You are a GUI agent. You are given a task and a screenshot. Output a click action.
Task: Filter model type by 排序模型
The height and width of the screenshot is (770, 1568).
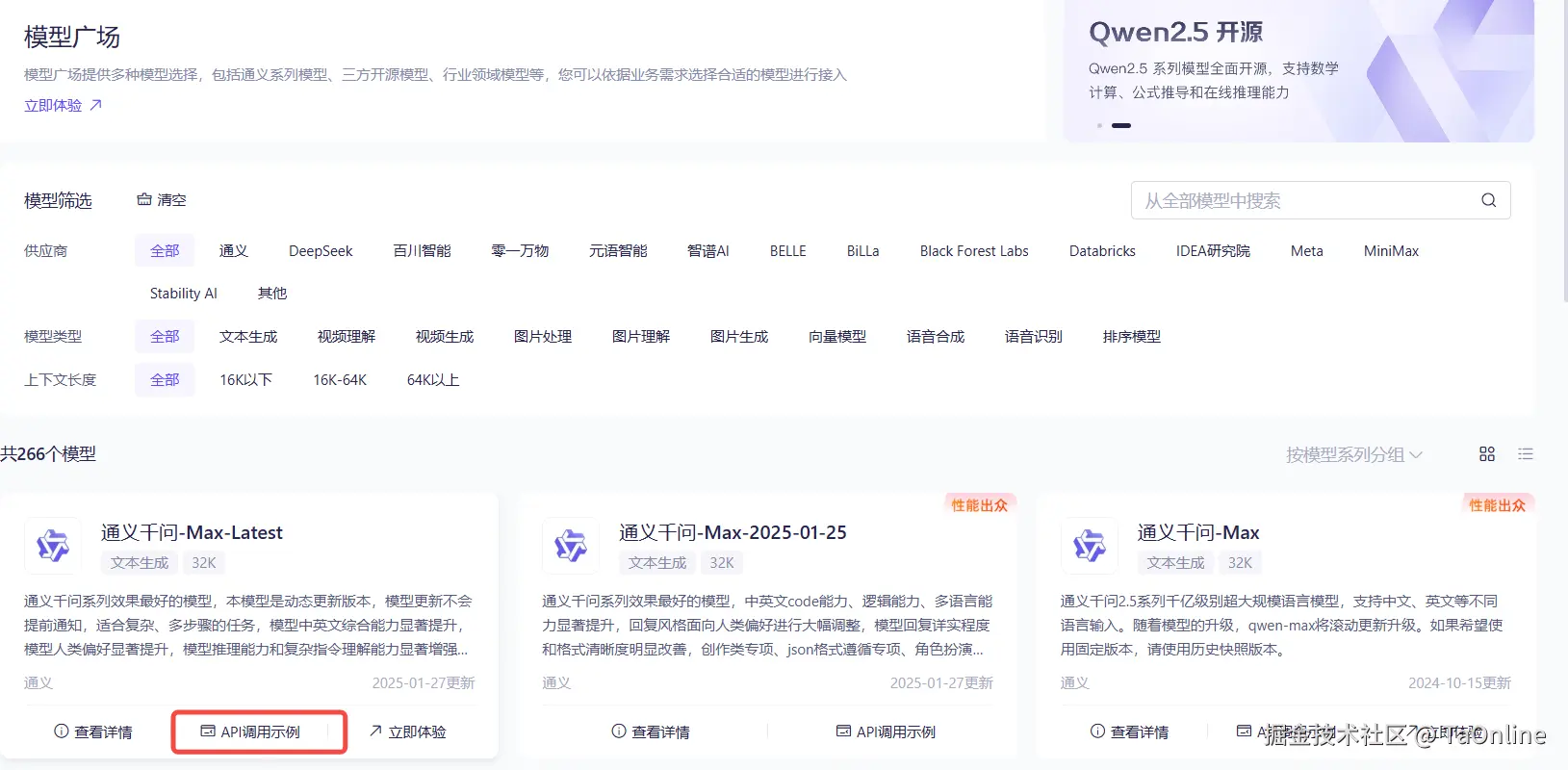point(1132,336)
